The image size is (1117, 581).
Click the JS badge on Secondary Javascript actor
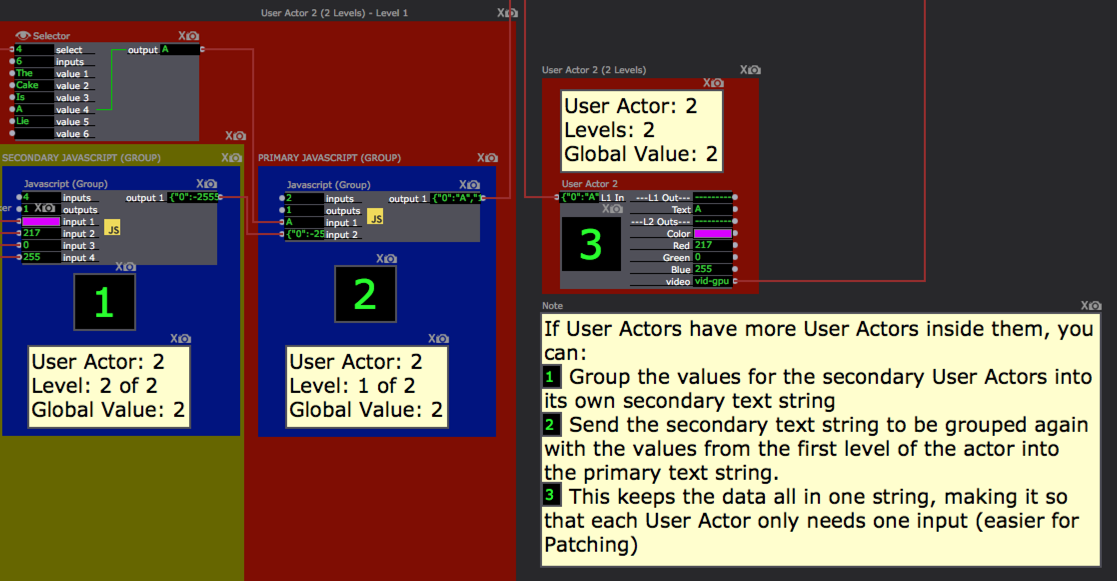pyautogui.click(x=112, y=229)
